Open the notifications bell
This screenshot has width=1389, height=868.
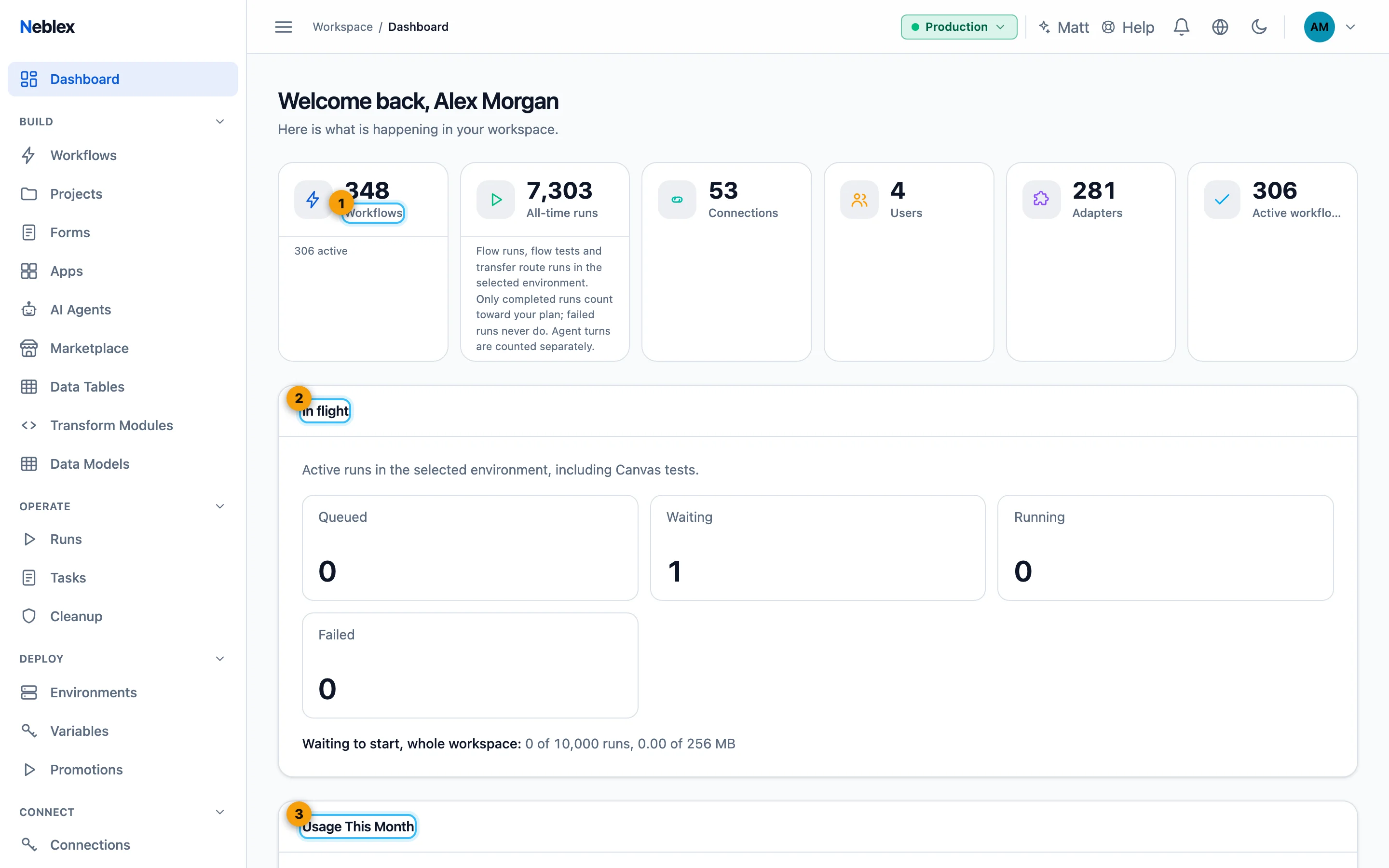(x=1181, y=27)
